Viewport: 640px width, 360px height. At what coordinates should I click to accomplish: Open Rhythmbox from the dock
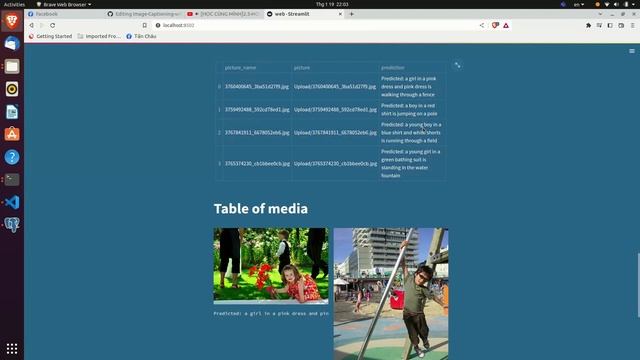point(12,89)
